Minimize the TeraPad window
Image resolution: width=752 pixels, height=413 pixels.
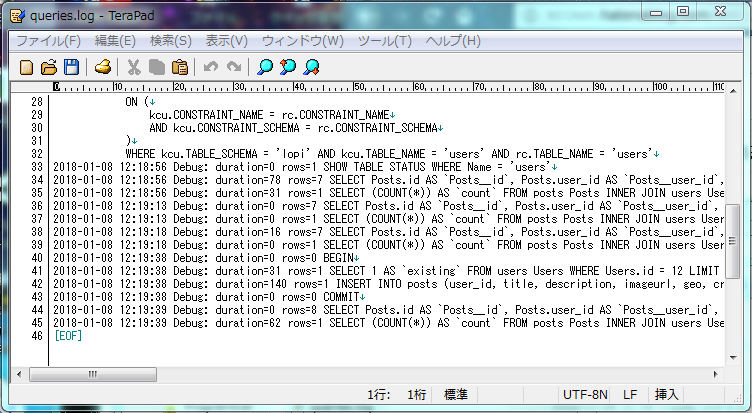(x=656, y=12)
